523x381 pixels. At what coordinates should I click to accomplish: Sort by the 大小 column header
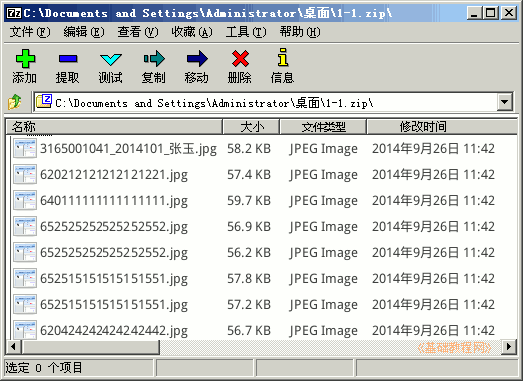tap(251, 127)
